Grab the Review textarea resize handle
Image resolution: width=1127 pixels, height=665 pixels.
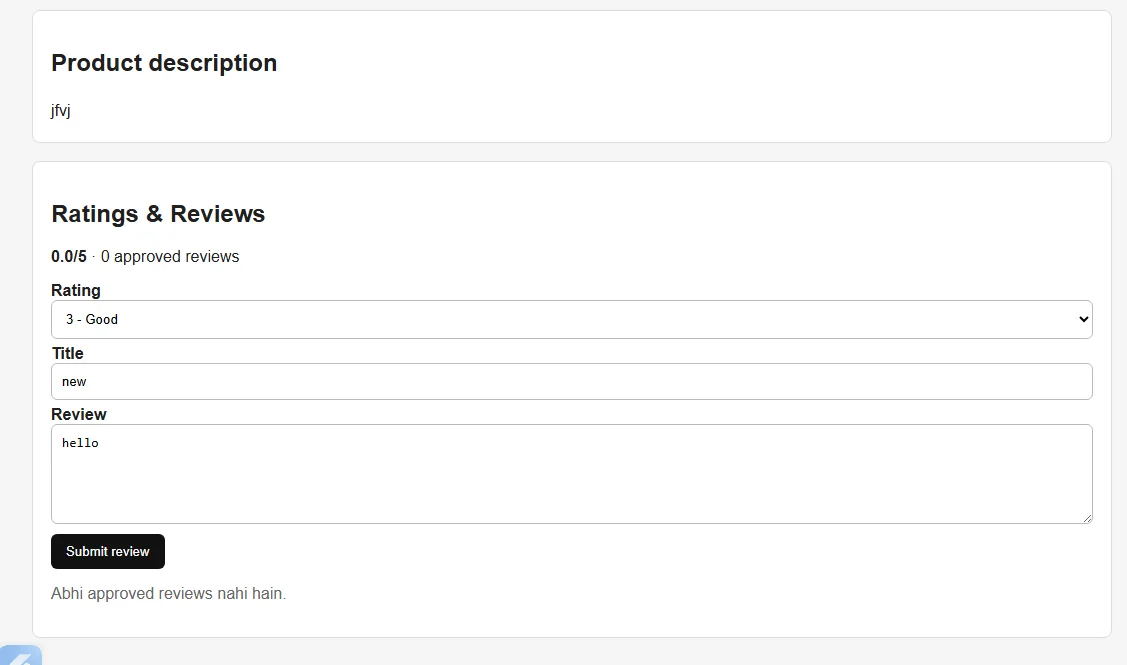click(x=1087, y=518)
